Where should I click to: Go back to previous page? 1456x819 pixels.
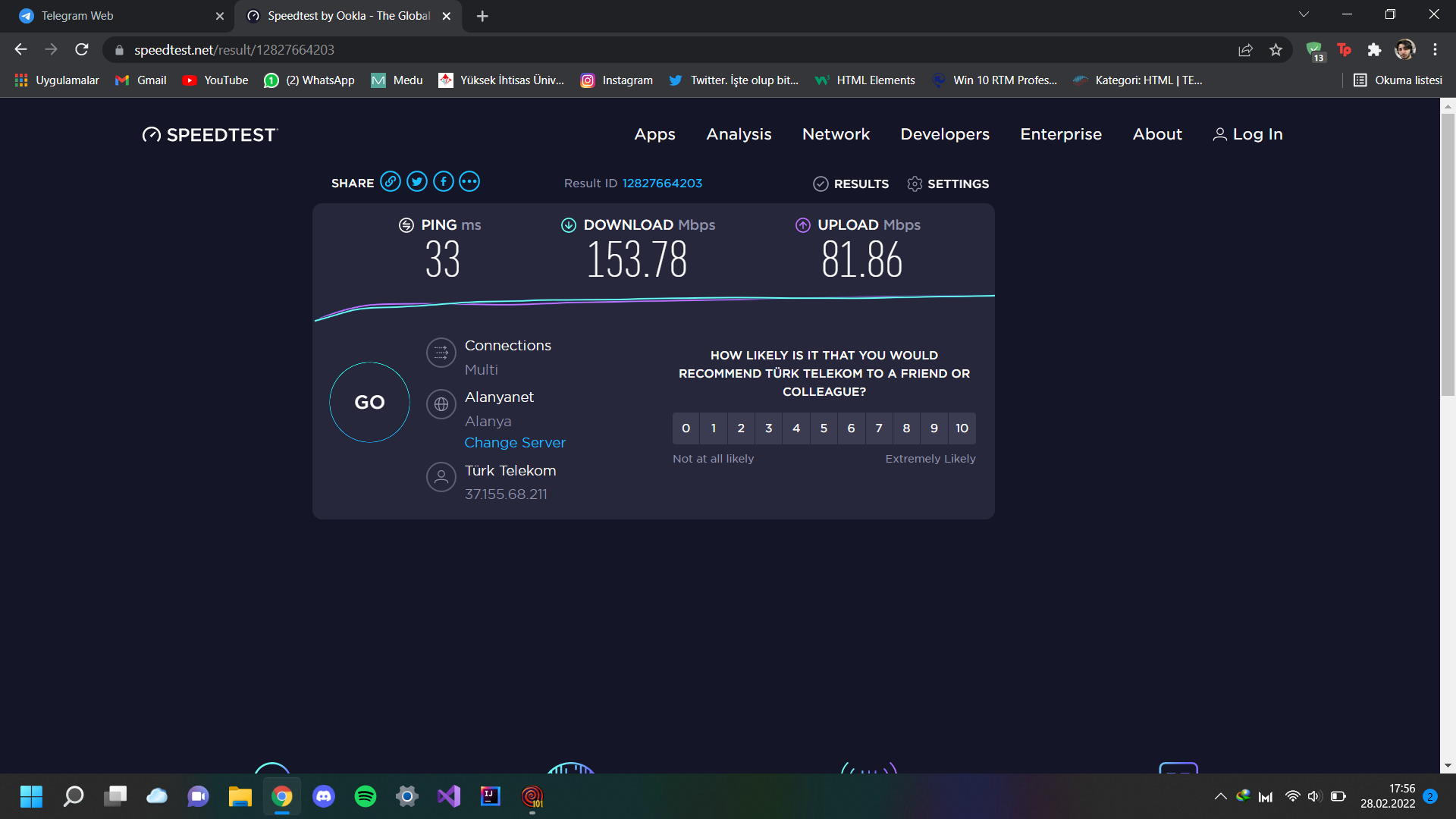click(x=20, y=49)
